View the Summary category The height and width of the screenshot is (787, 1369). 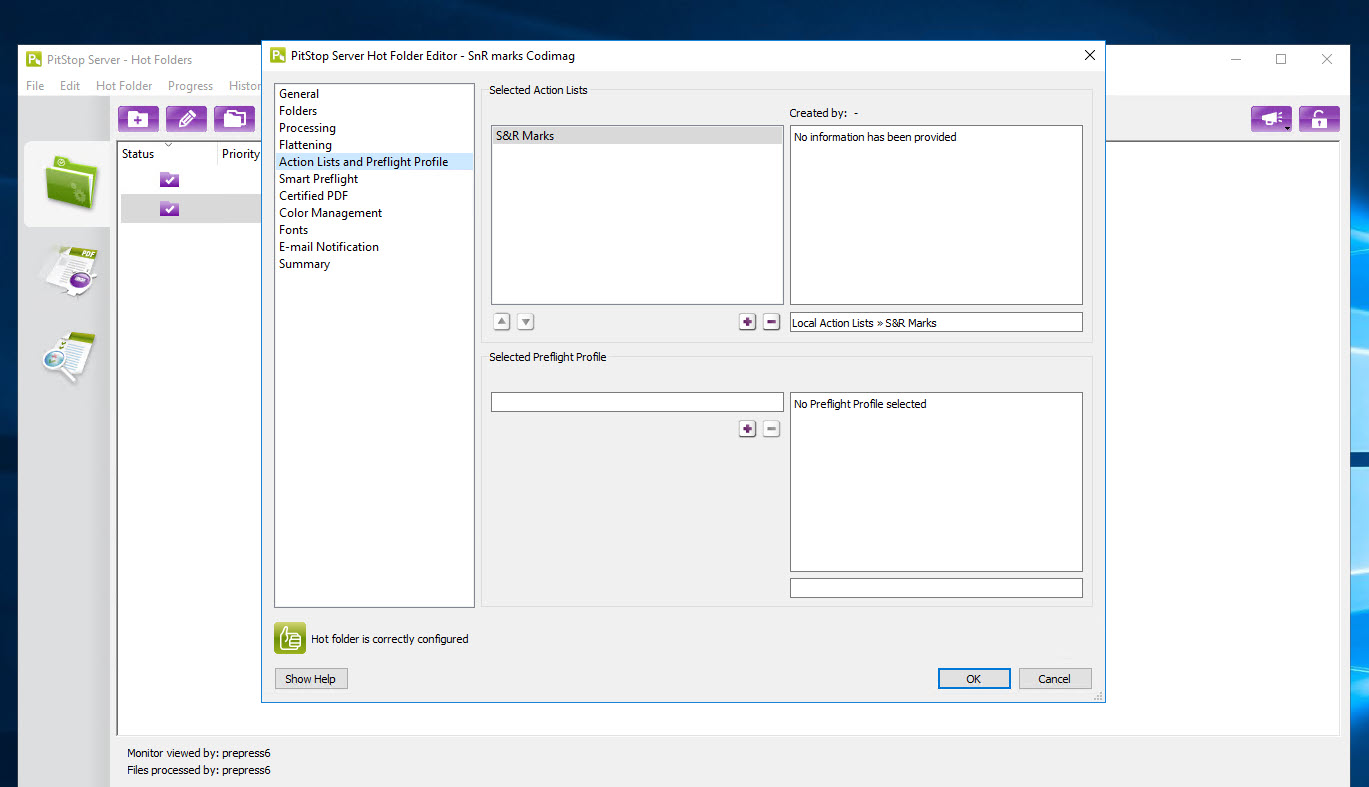pos(304,264)
